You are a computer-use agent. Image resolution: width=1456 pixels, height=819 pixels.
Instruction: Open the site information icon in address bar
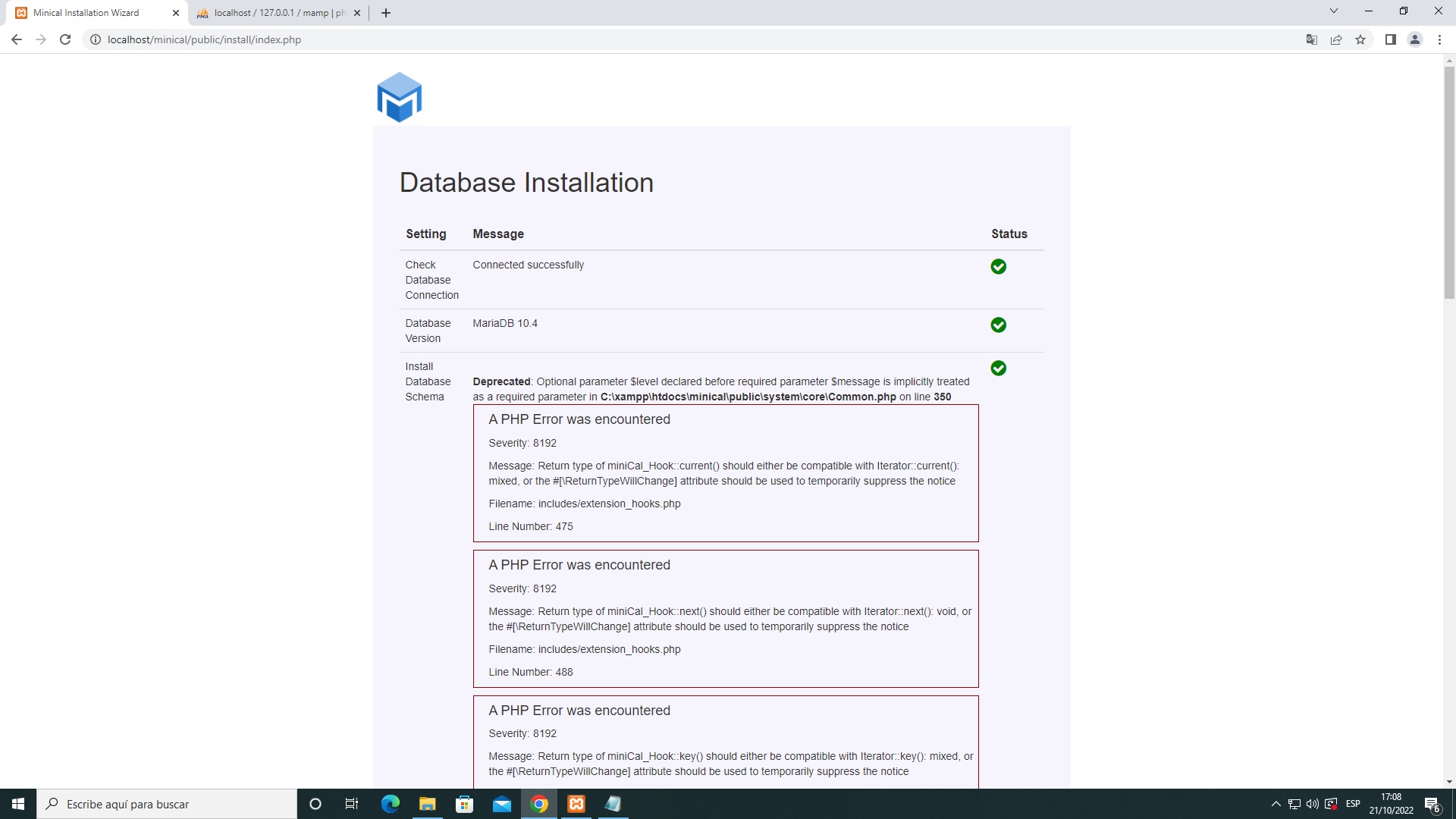pyautogui.click(x=96, y=39)
